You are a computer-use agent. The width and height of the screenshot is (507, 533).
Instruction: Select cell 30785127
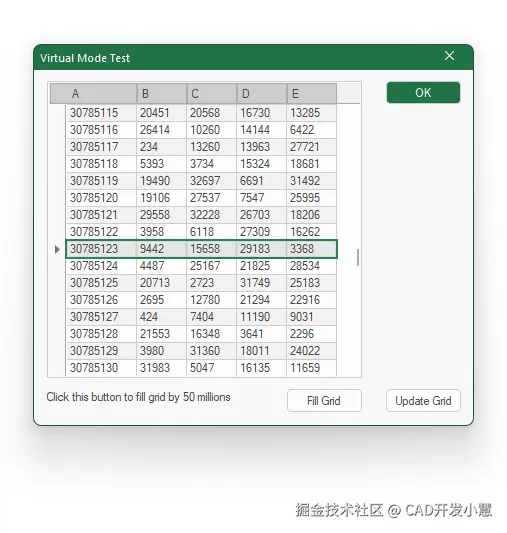pos(101,317)
